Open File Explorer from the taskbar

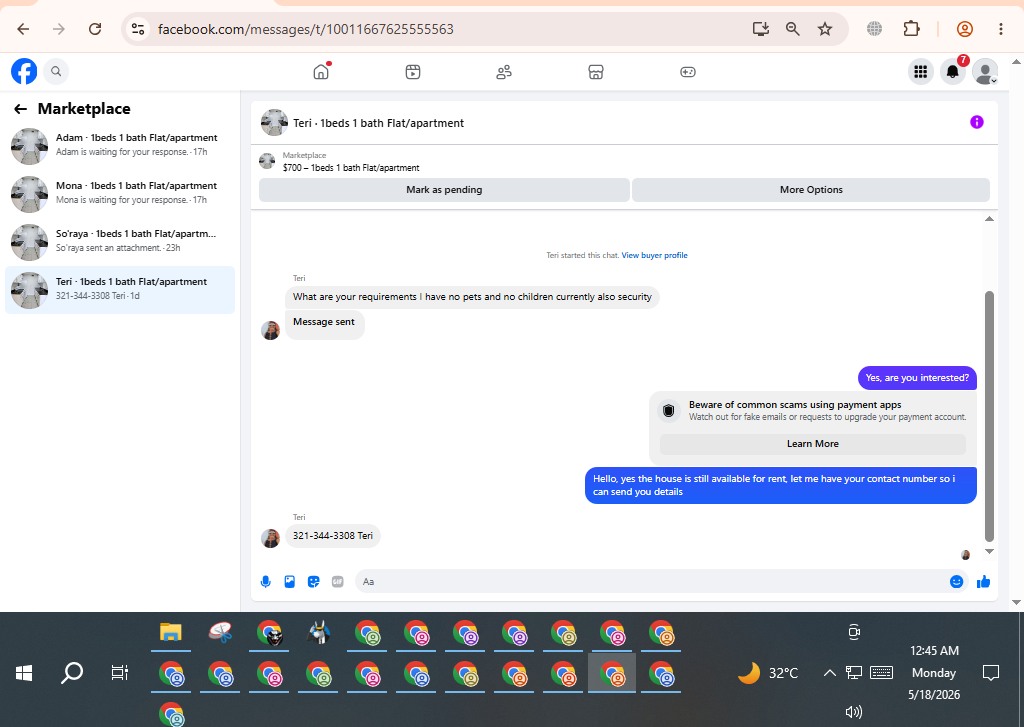[x=170, y=632]
